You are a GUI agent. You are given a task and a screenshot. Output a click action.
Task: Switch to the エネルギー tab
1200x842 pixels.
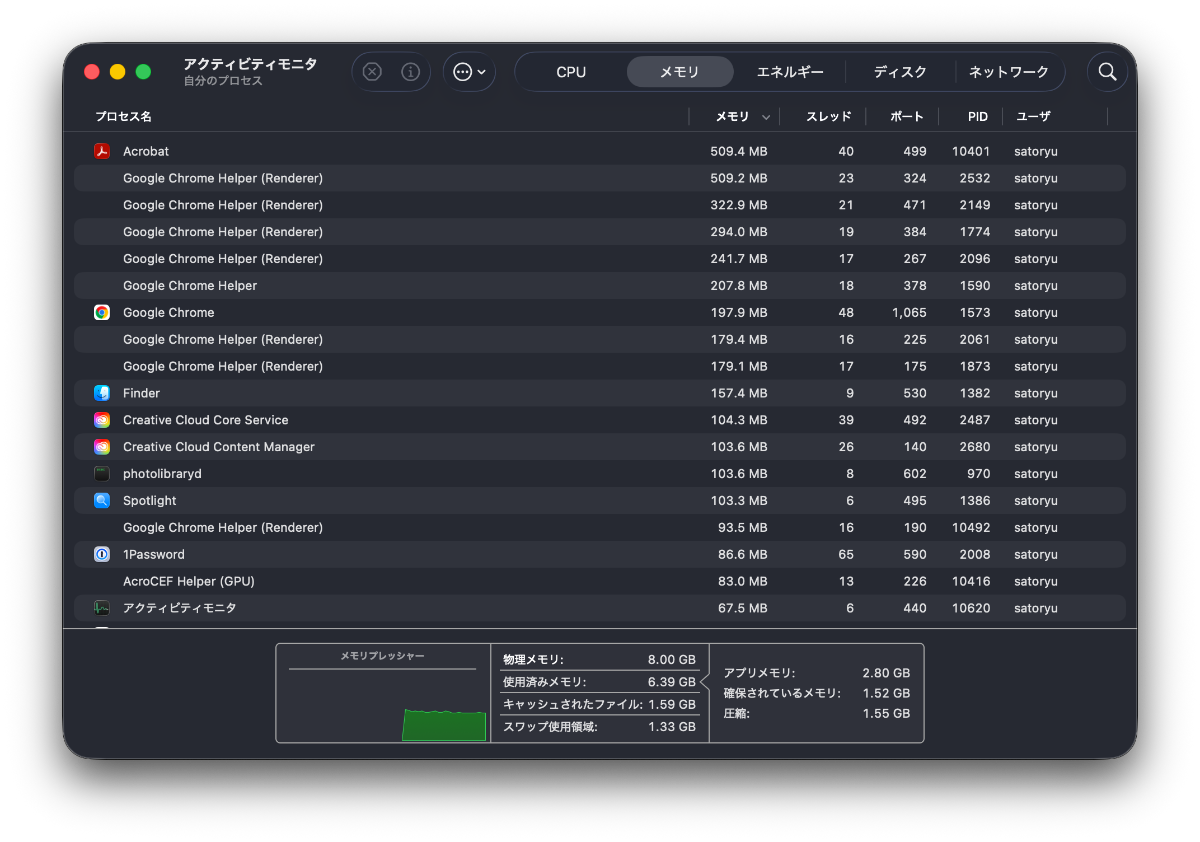(x=790, y=72)
